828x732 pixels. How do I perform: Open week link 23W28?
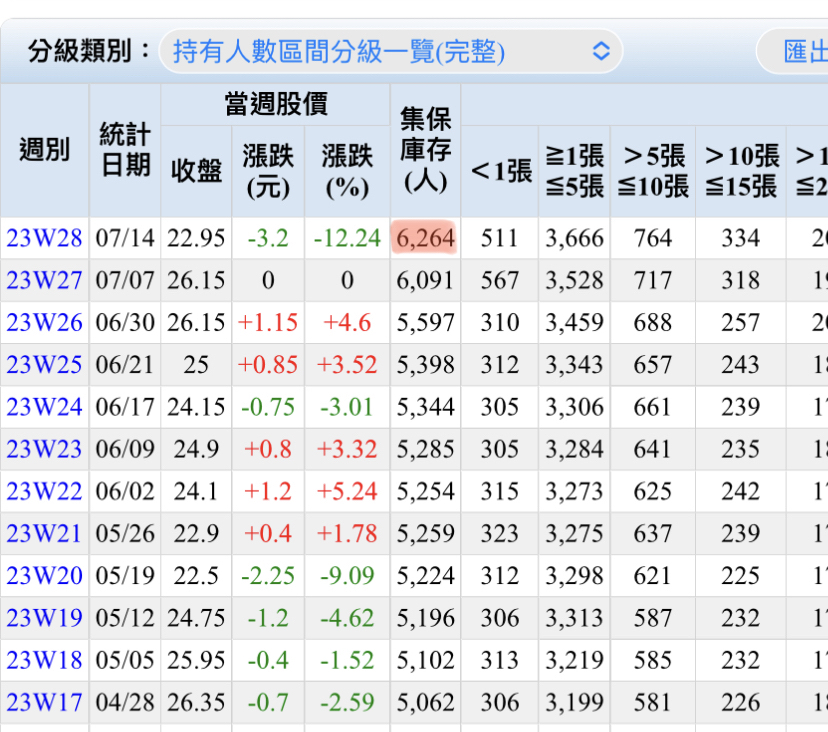[44, 238]
